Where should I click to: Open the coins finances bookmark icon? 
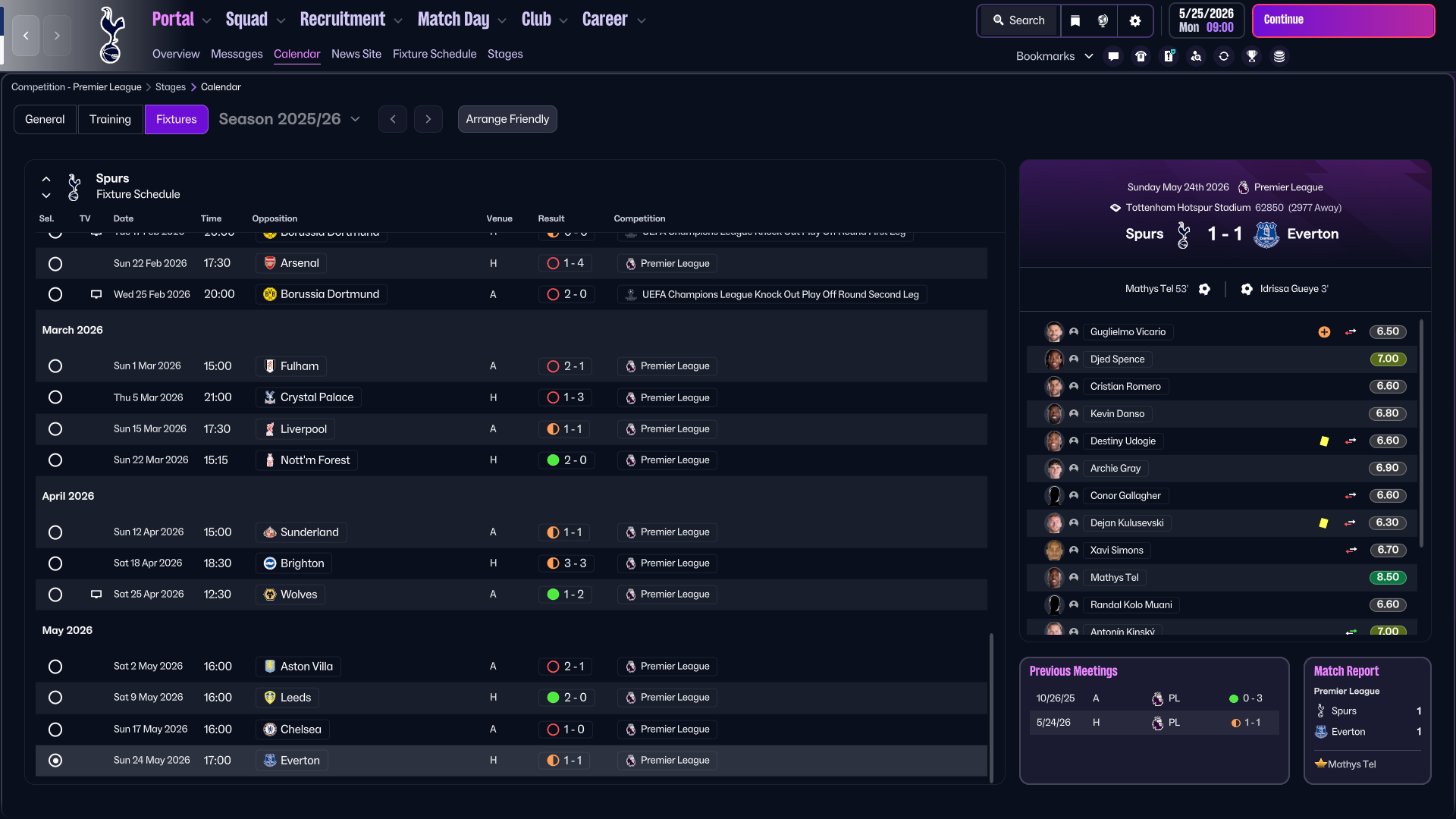click(1279, 56)
